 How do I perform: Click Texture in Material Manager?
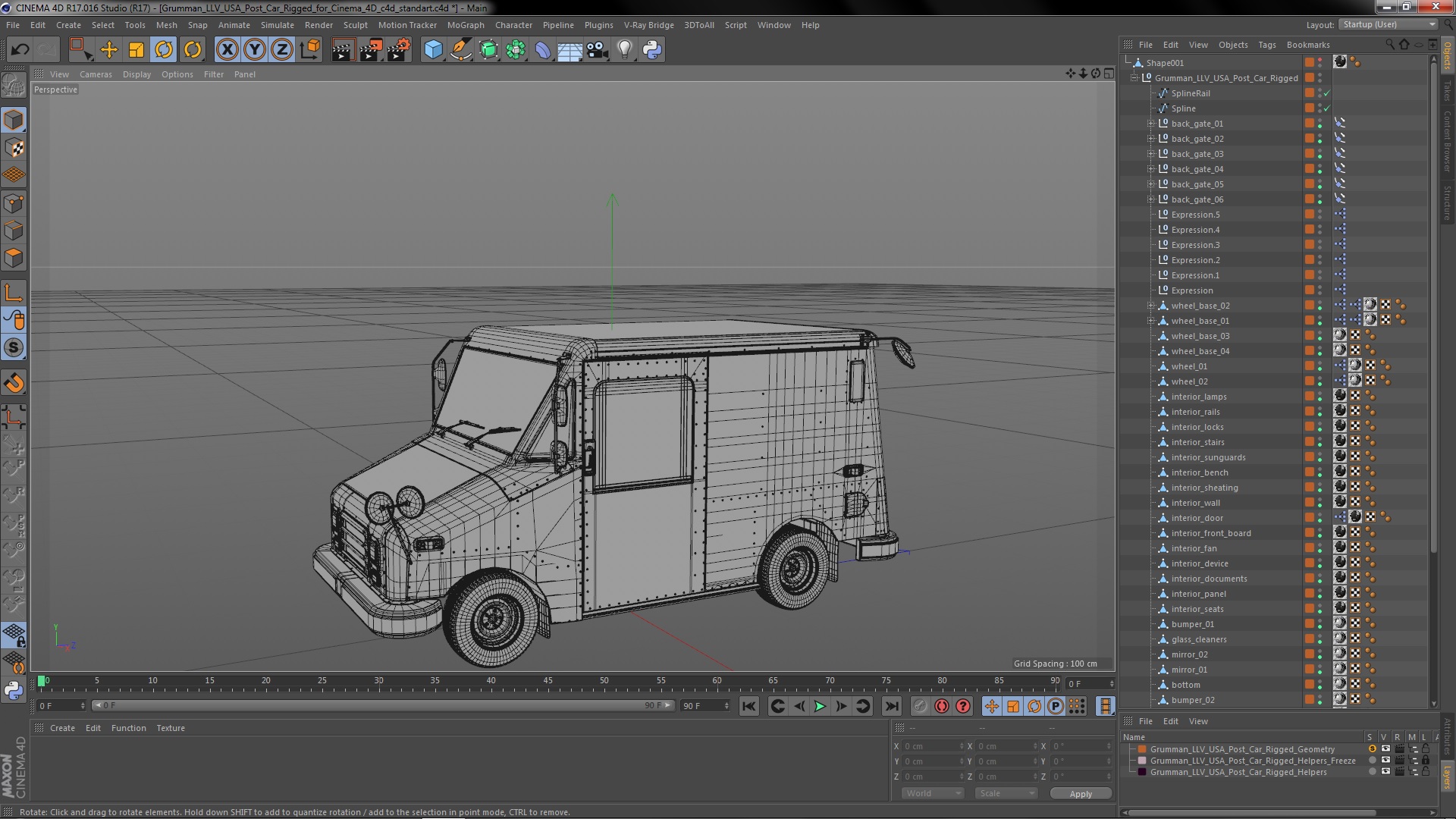[x=171, y=728]
